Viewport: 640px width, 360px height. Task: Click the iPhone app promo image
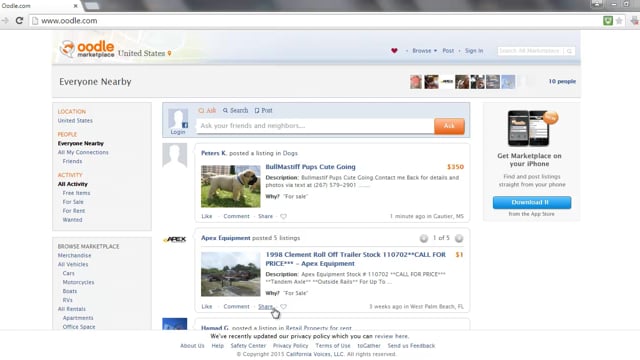point(532,128)
